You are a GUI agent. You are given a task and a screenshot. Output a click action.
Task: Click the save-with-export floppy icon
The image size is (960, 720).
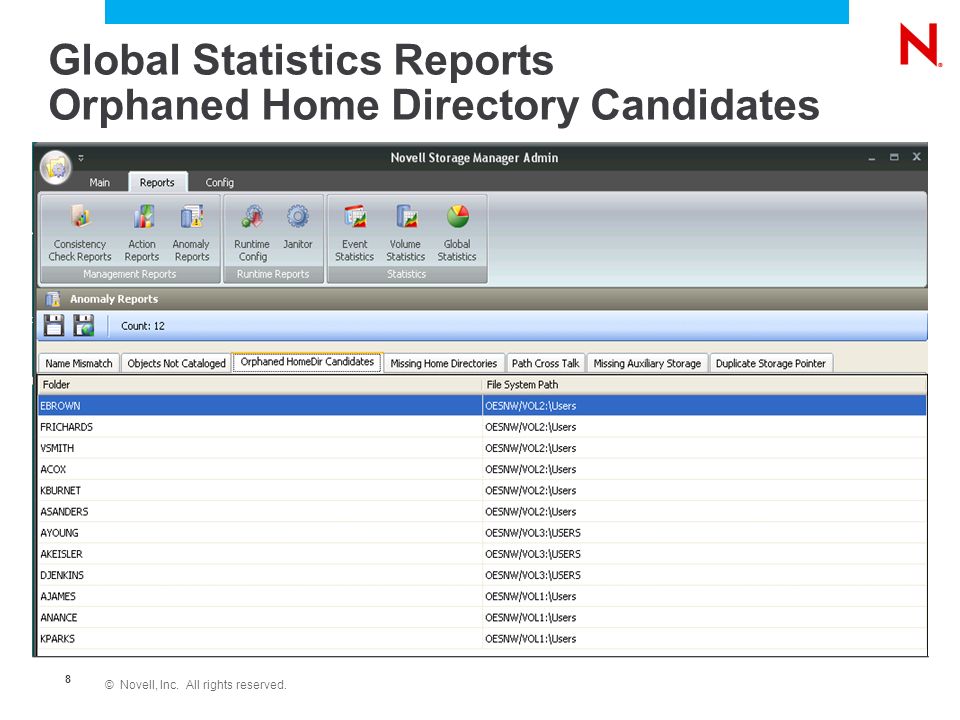84,325
